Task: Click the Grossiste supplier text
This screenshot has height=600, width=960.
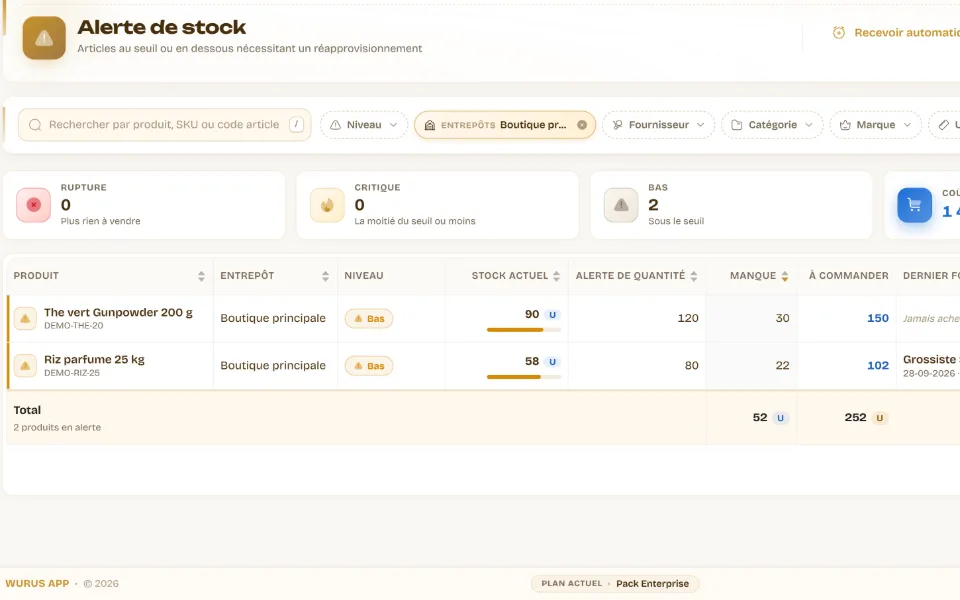Action: pyautogui.click(x=931, y=359)
